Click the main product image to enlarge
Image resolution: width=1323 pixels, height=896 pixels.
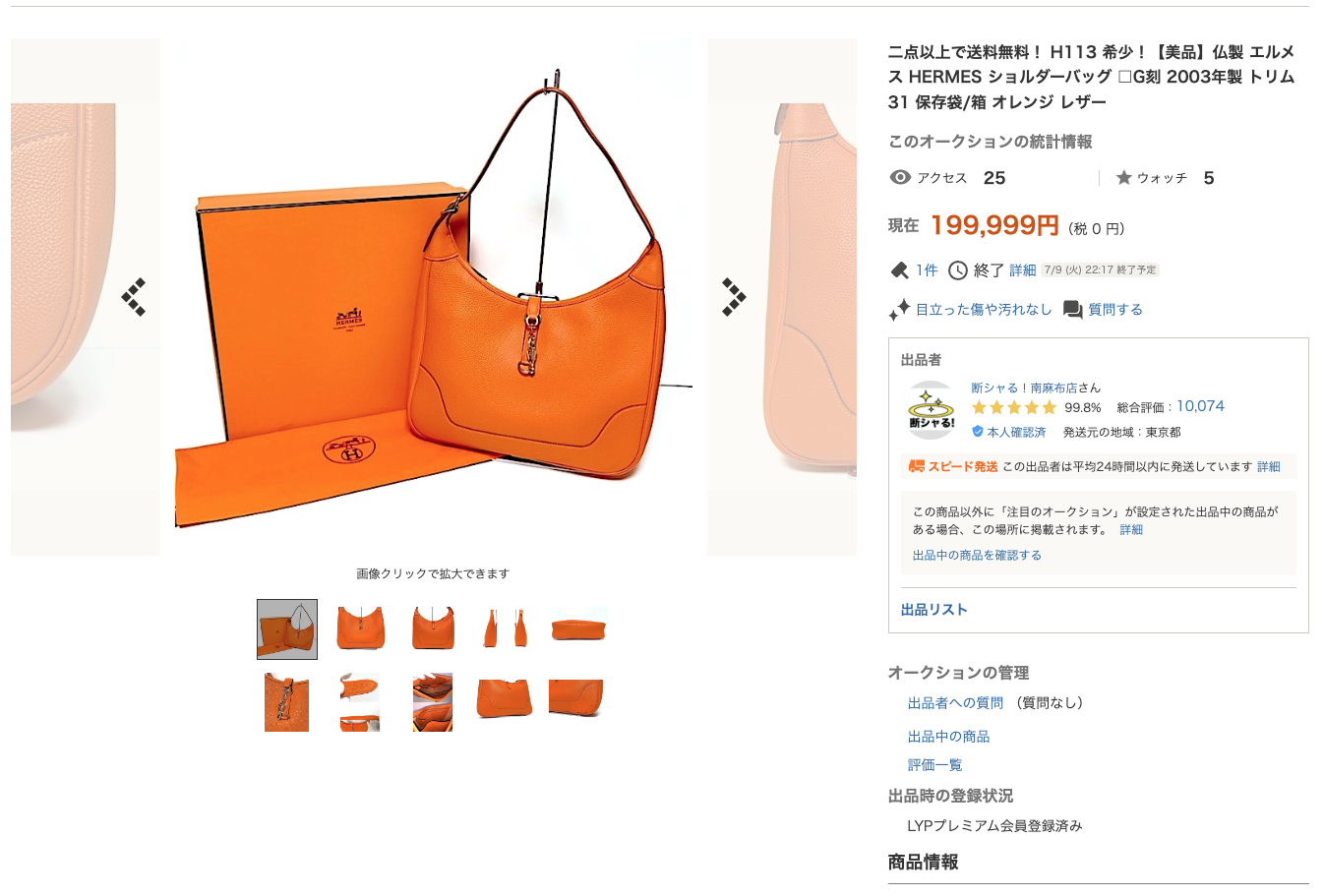point(433,297)
